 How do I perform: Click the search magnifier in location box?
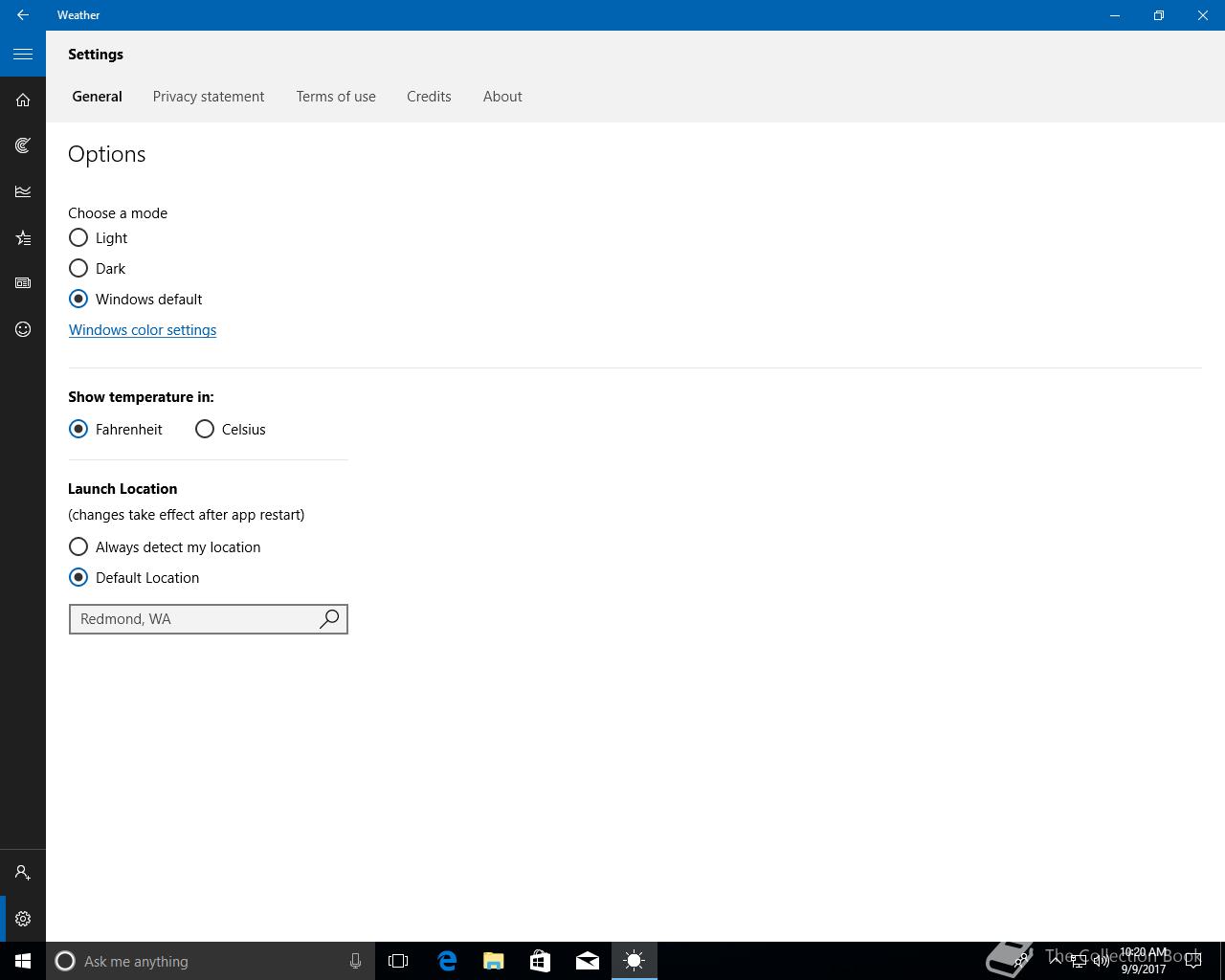[329, 619]
